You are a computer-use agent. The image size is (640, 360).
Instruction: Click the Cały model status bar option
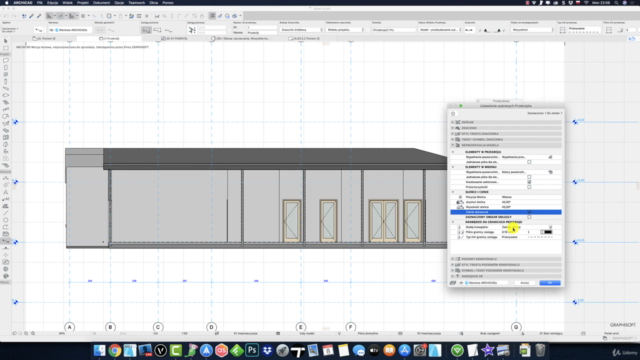[307, 333]
